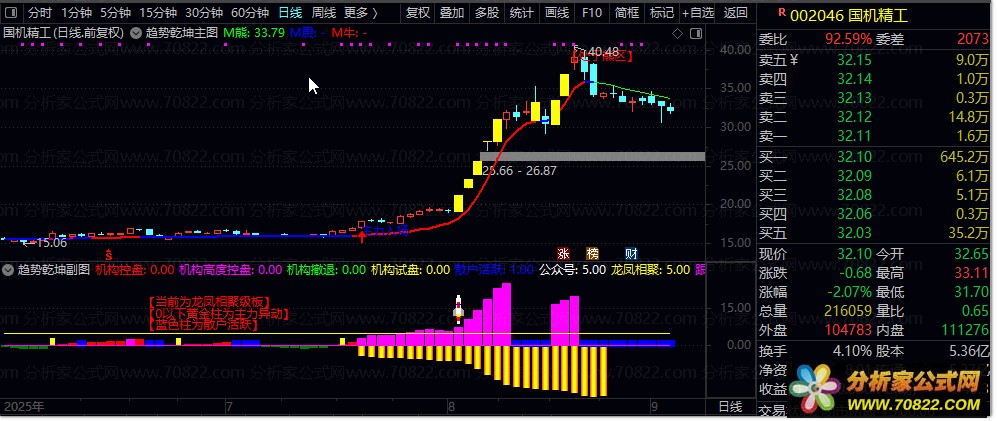
Task: Select the 买二 32.09 bid row
Action: [875, 176]
